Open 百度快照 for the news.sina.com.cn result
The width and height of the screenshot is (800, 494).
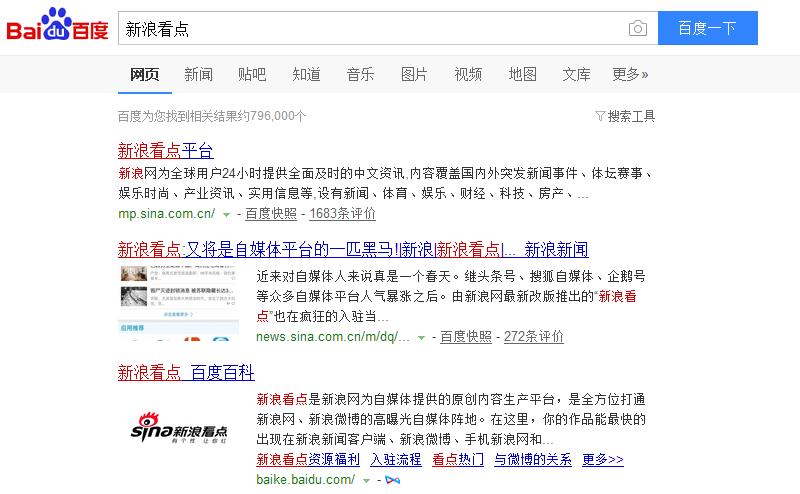(466, 337)
